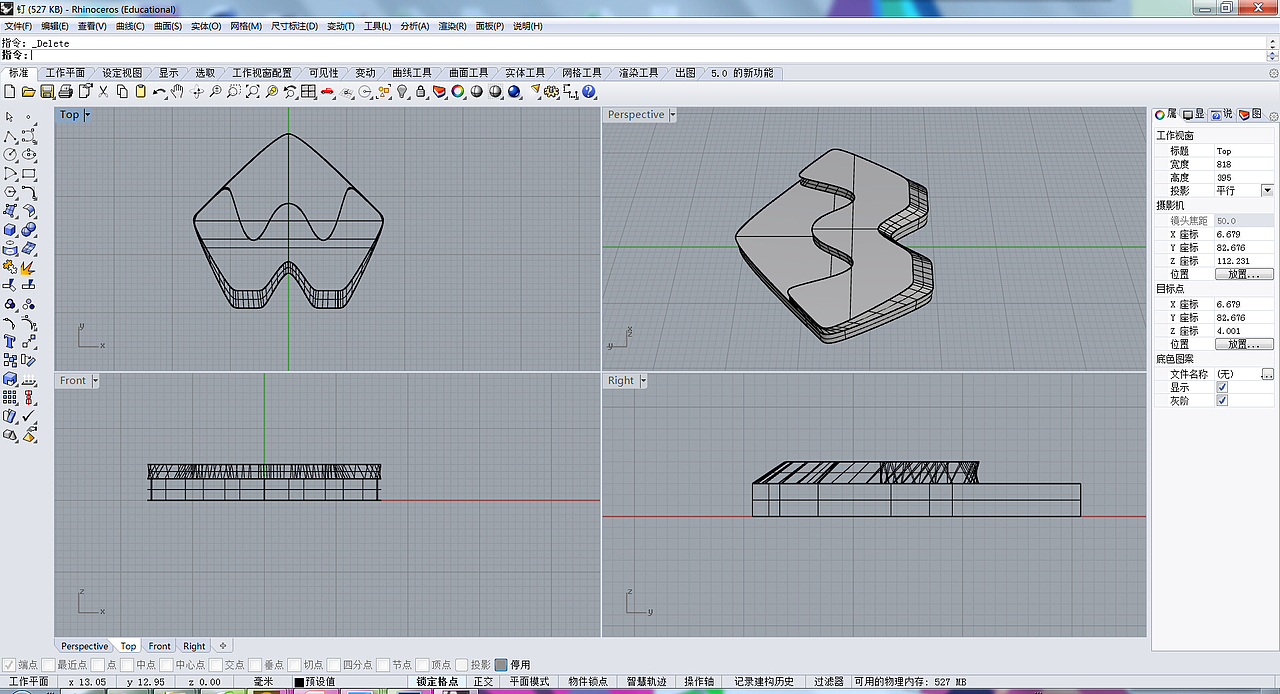Open the 曲面(S) menu
The height and width of the screenshot is (694, 1280).
168,26
